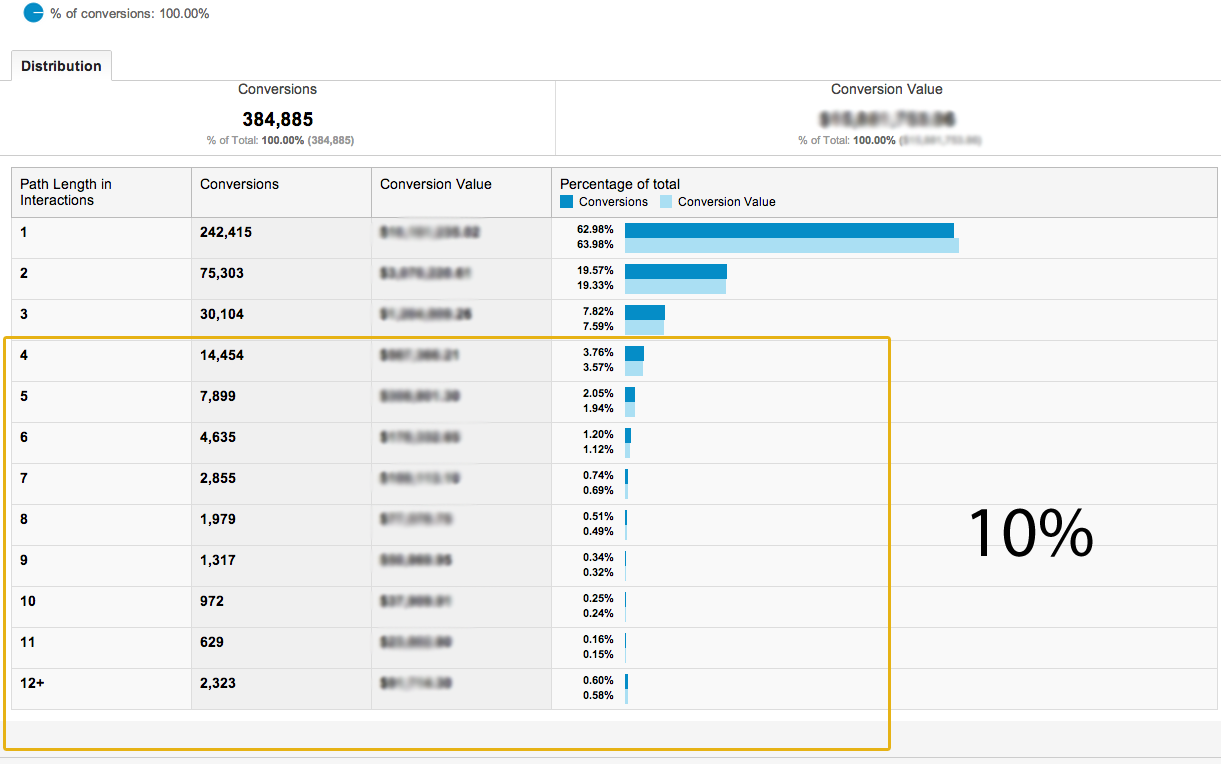
Task: Click the dark blue bar for path length 1
Action: click(x=789, y=230)
